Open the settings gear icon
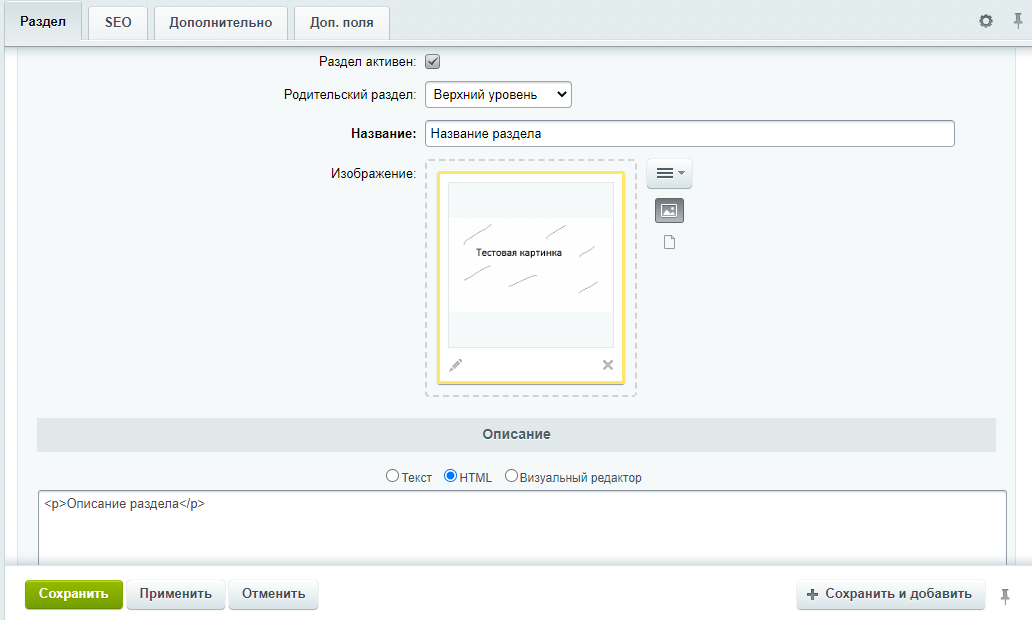The width and height of the screenshot is (1032, 620). 985,21
